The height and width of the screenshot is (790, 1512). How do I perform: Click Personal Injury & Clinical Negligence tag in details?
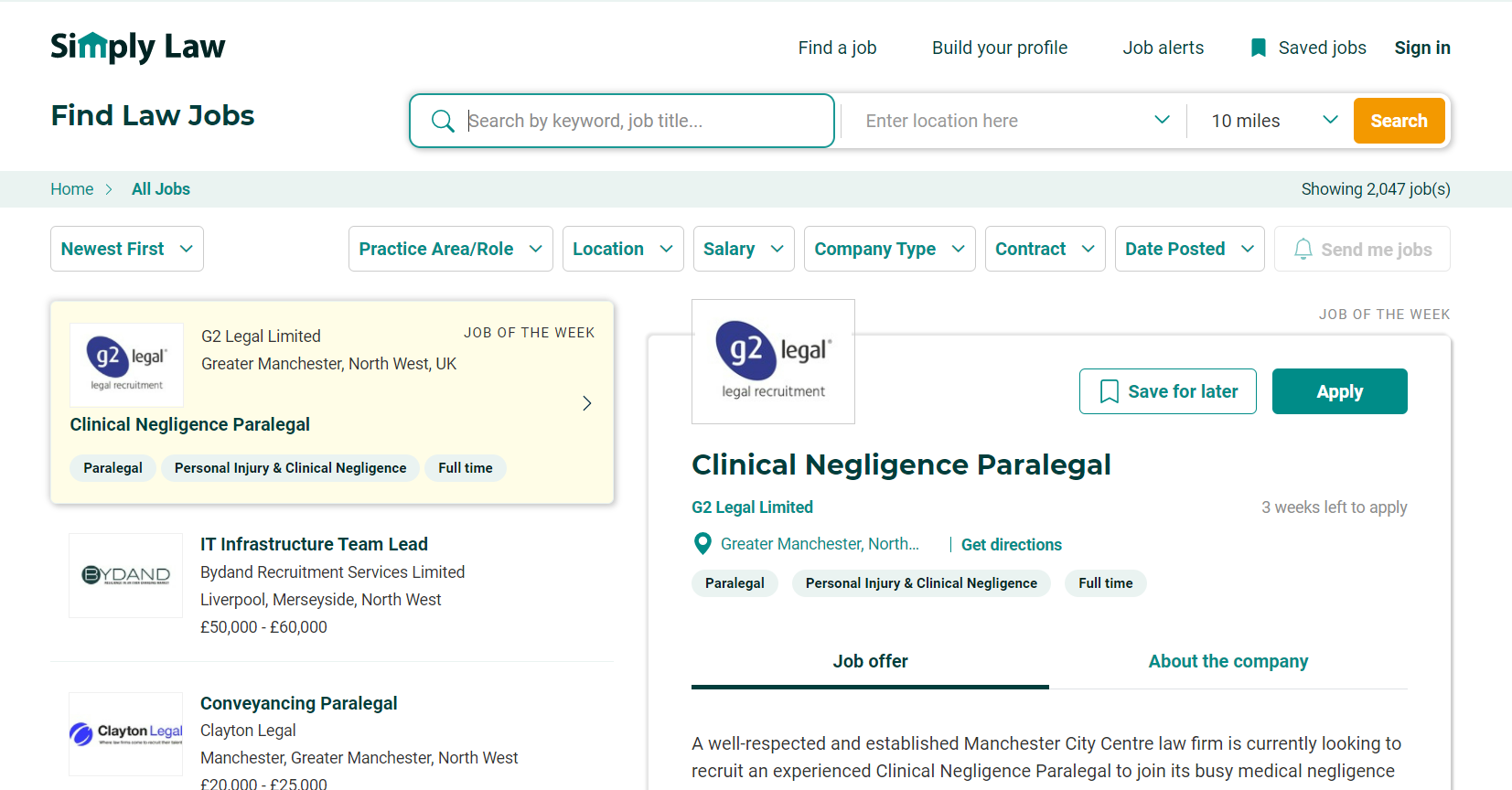click(x=921, y=583)
